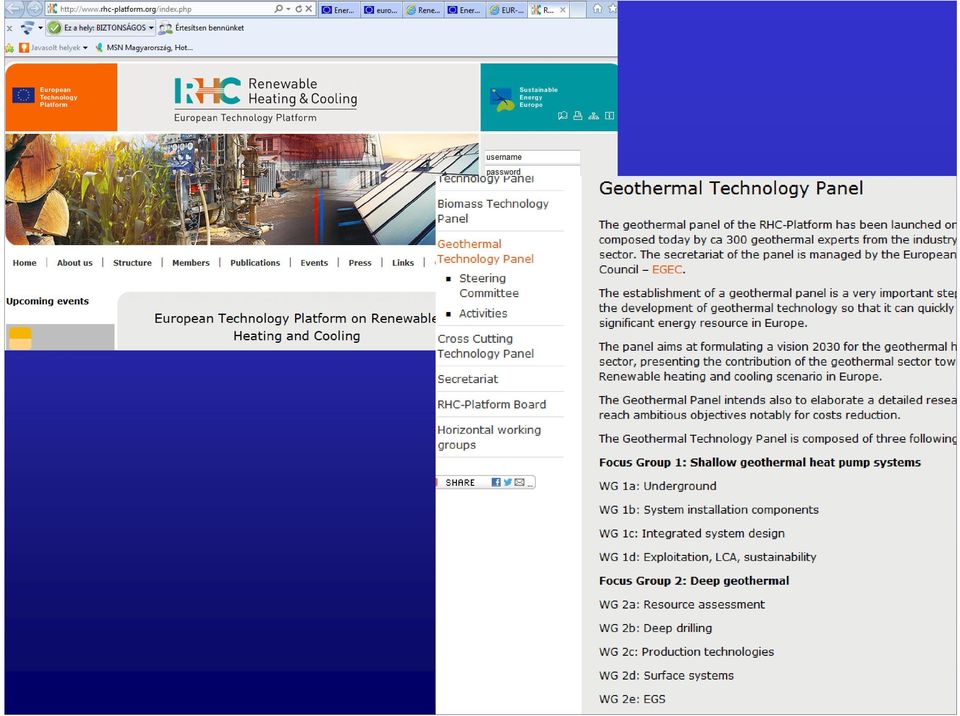The image size is (960, 716).
Task: Switch to the 'euro...' browser tab
Action: [381, 10]
